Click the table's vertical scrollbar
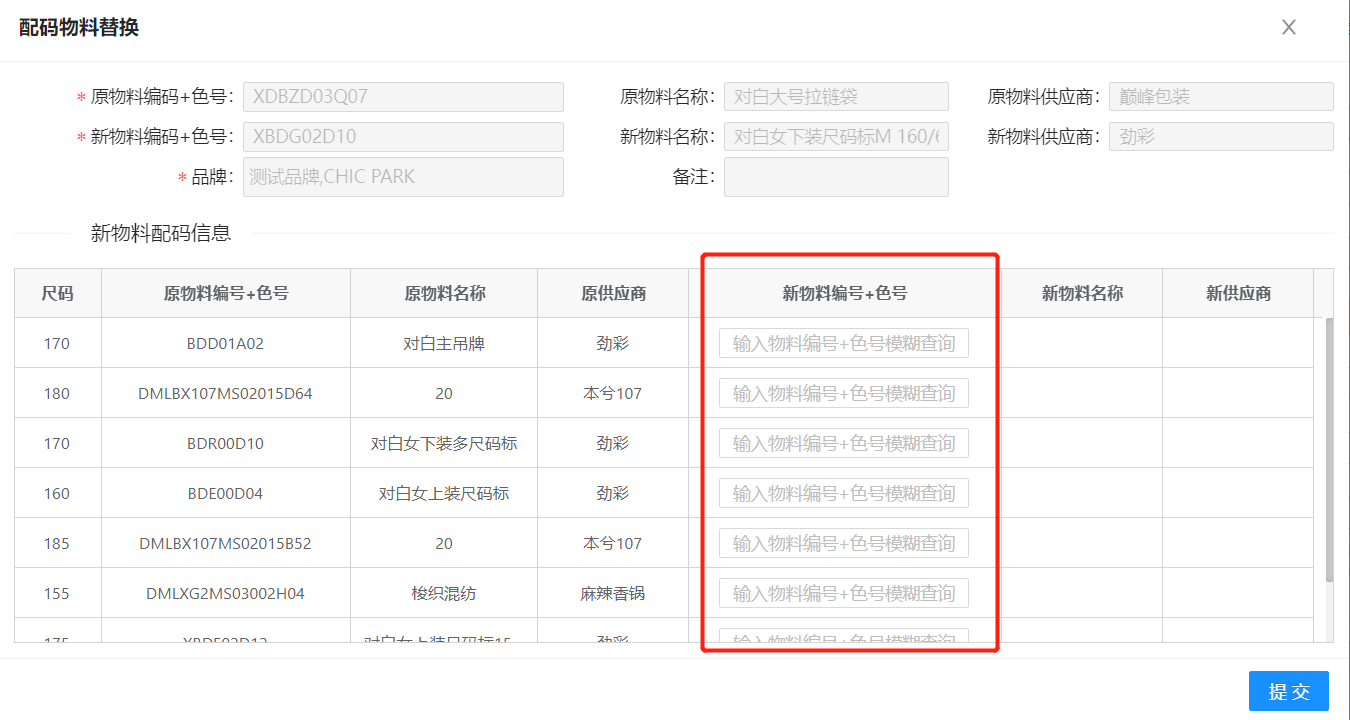The image size is (1350, 720). 1329,450
